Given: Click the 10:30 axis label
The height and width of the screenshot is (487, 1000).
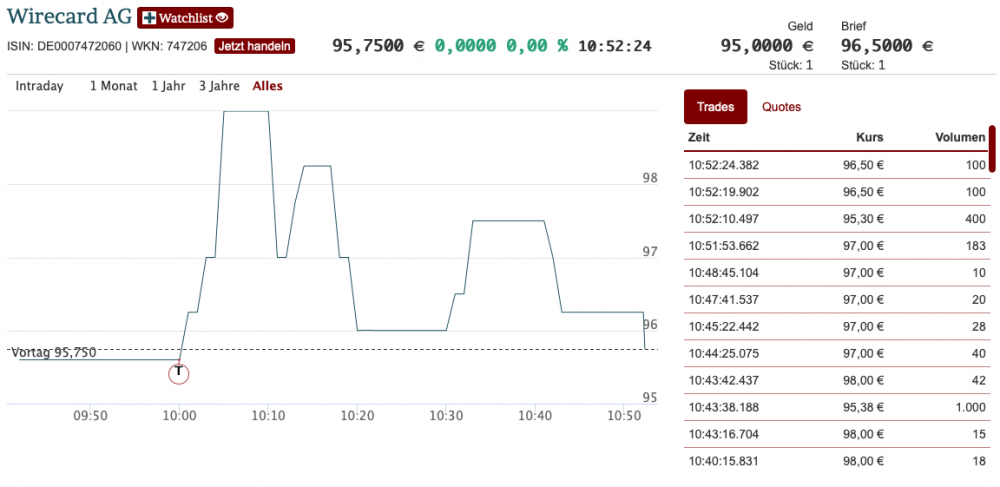Looking at the screenshot, I should (445, 416).
